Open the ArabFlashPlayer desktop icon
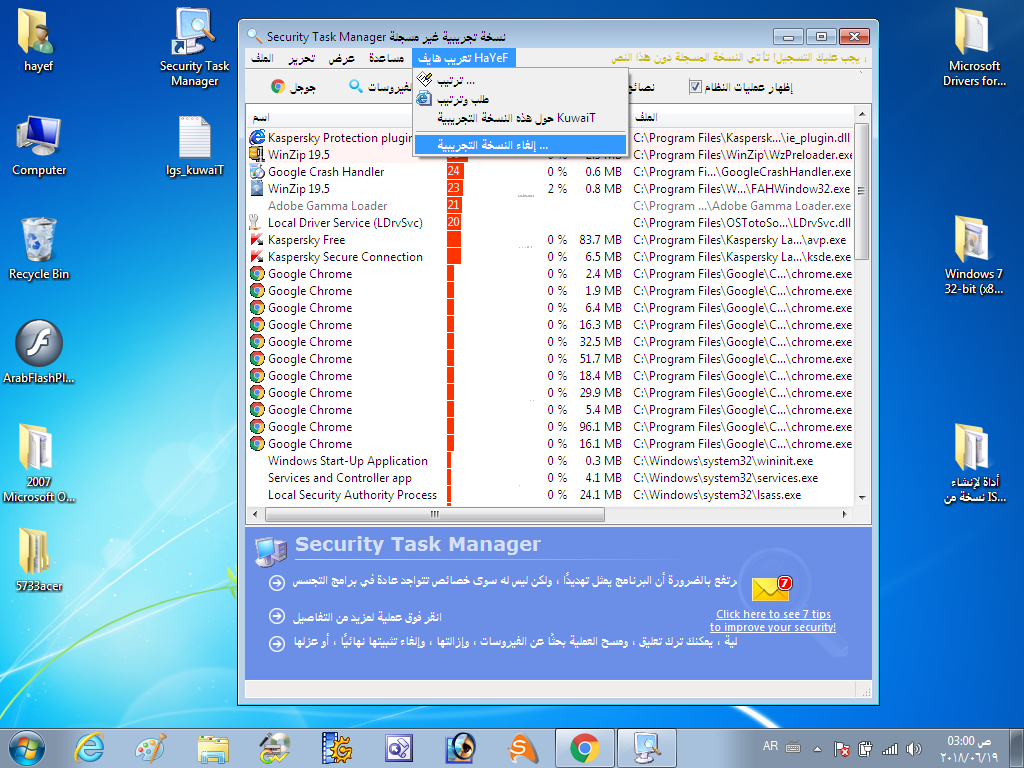 39,351
